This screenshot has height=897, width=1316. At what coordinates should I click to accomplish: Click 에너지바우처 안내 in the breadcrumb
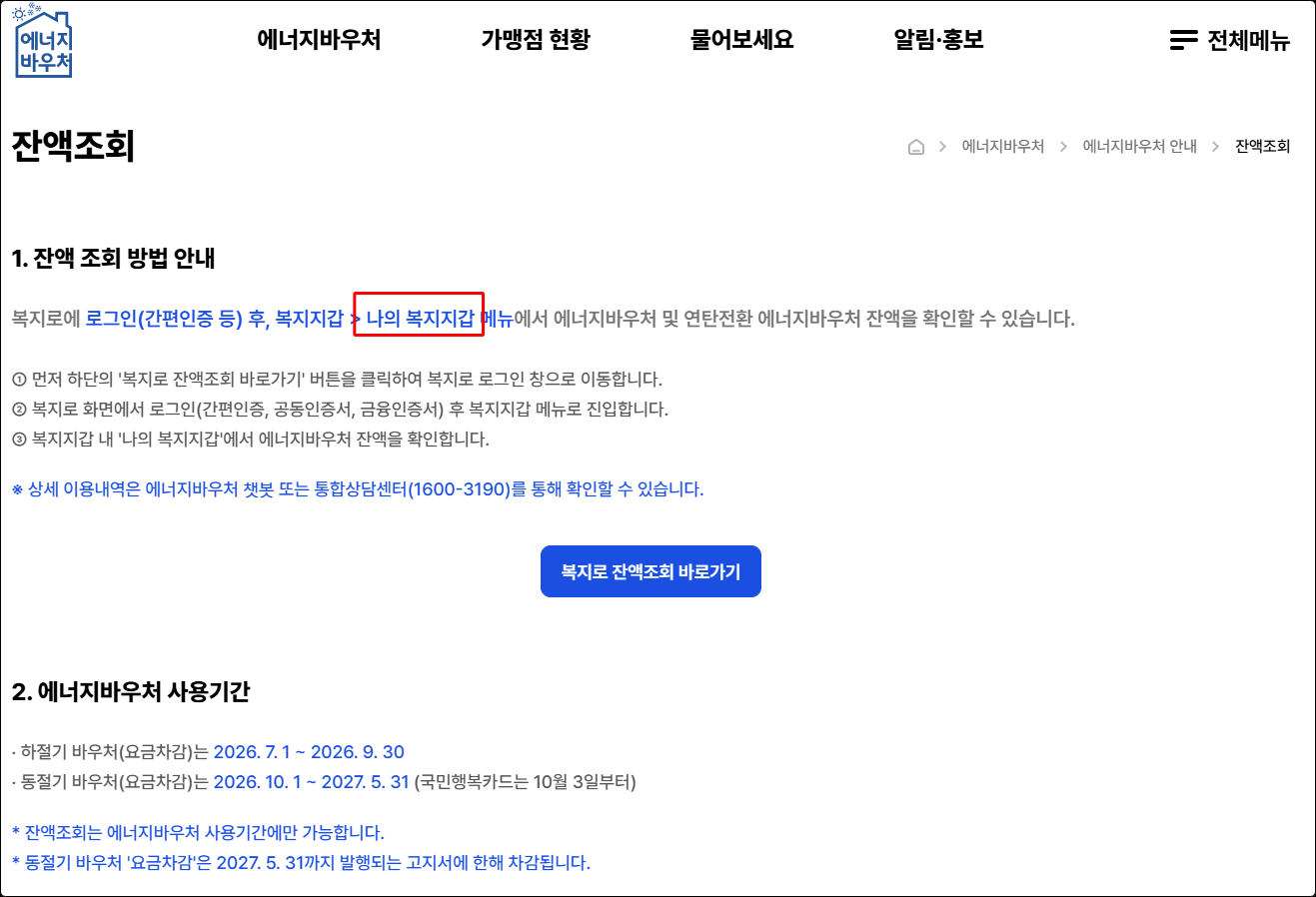pos(1139,147)
